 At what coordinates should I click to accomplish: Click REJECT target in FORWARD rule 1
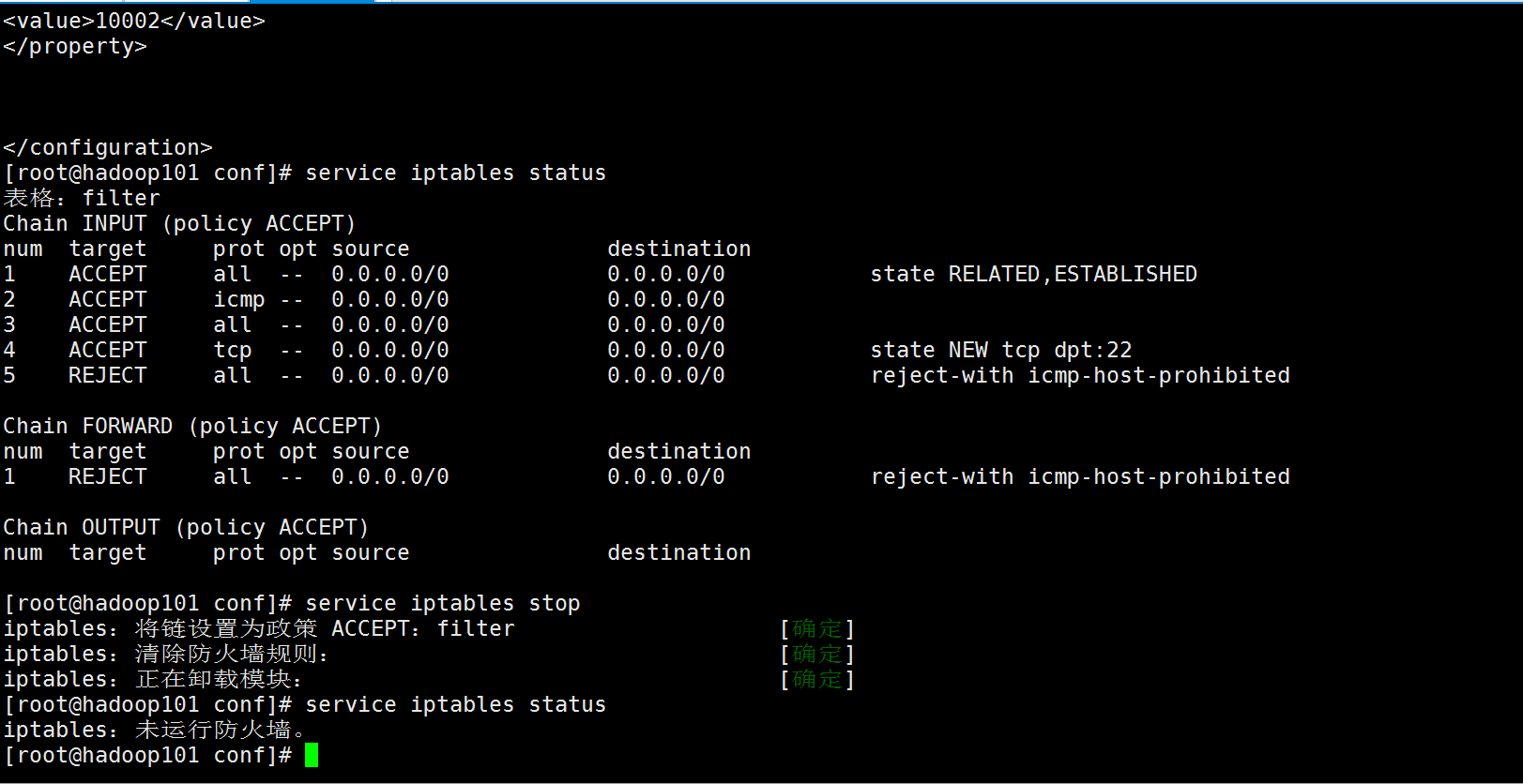tap(108, 476)
